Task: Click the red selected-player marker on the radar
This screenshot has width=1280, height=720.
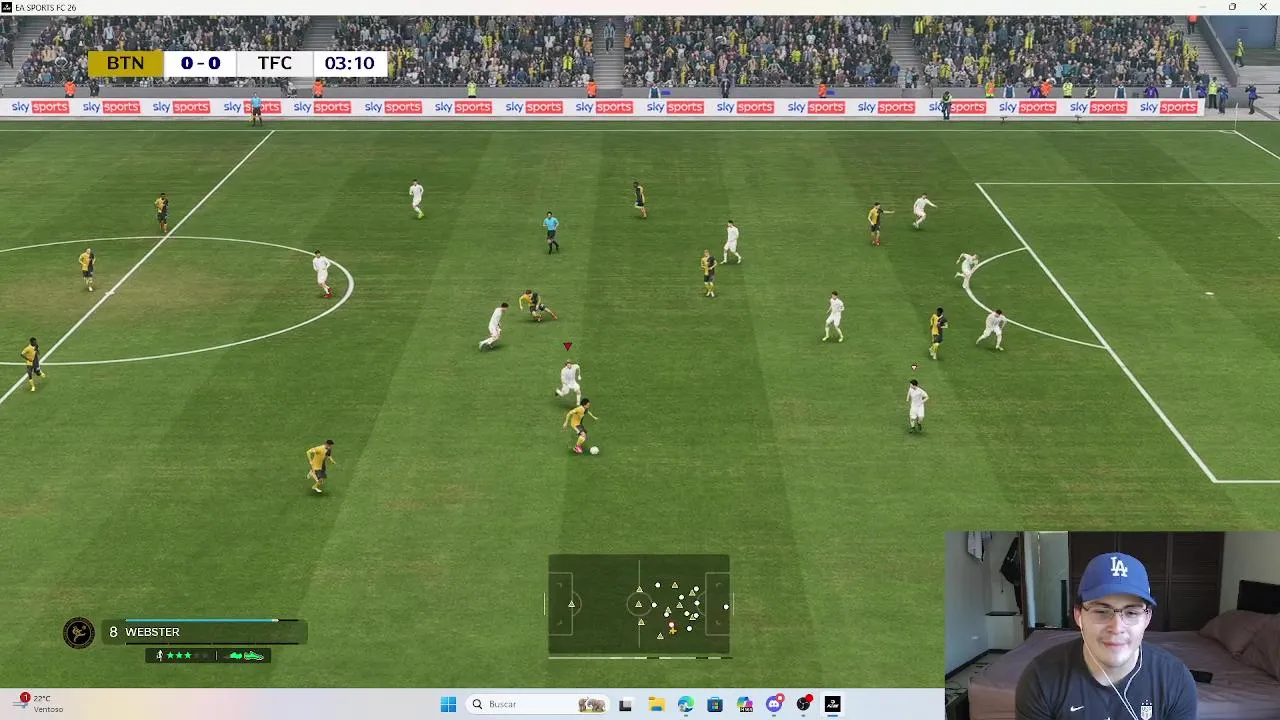Action: click(672, 625)
